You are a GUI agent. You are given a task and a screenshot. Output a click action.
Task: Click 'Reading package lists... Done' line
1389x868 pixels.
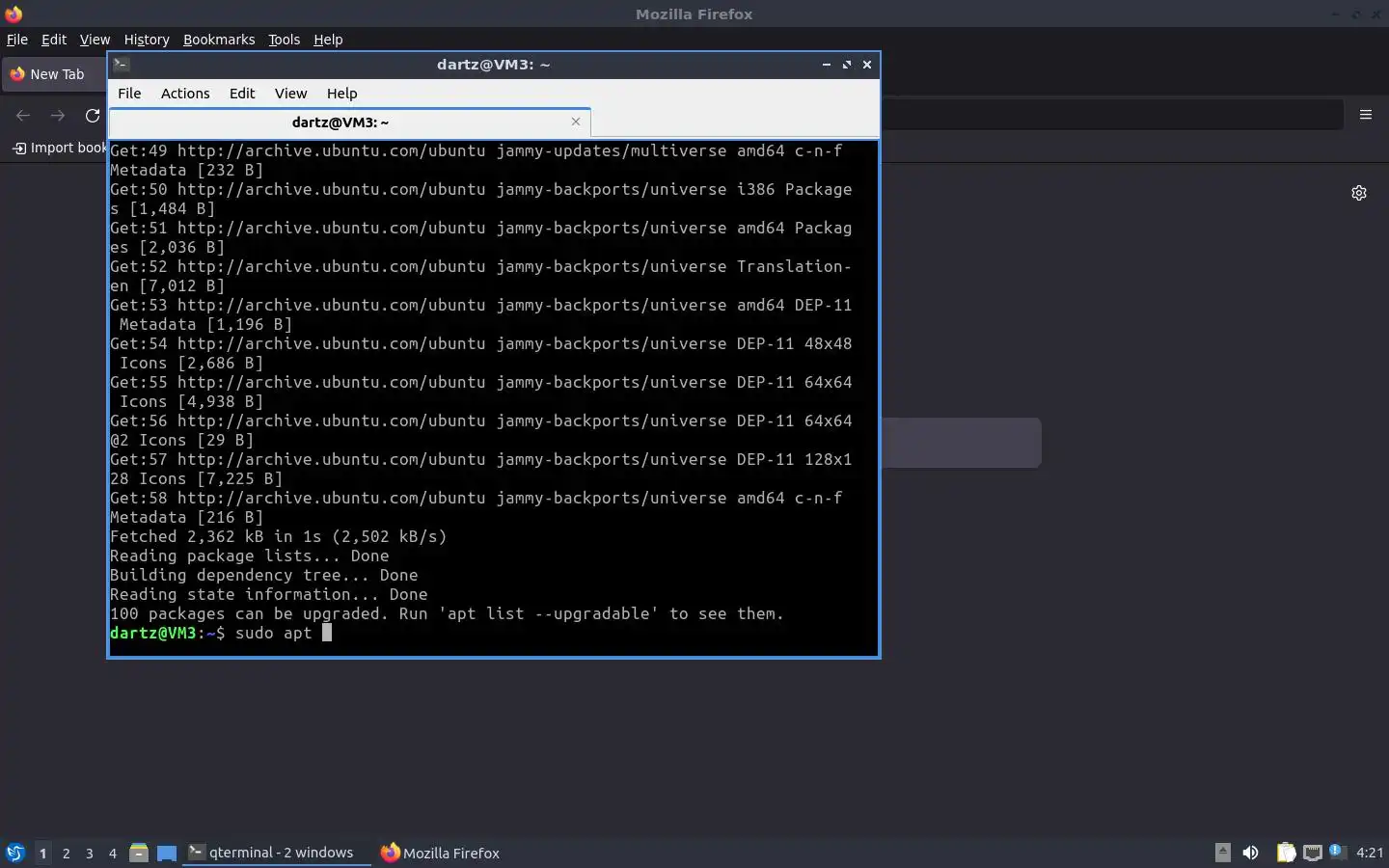click(249, 556)
